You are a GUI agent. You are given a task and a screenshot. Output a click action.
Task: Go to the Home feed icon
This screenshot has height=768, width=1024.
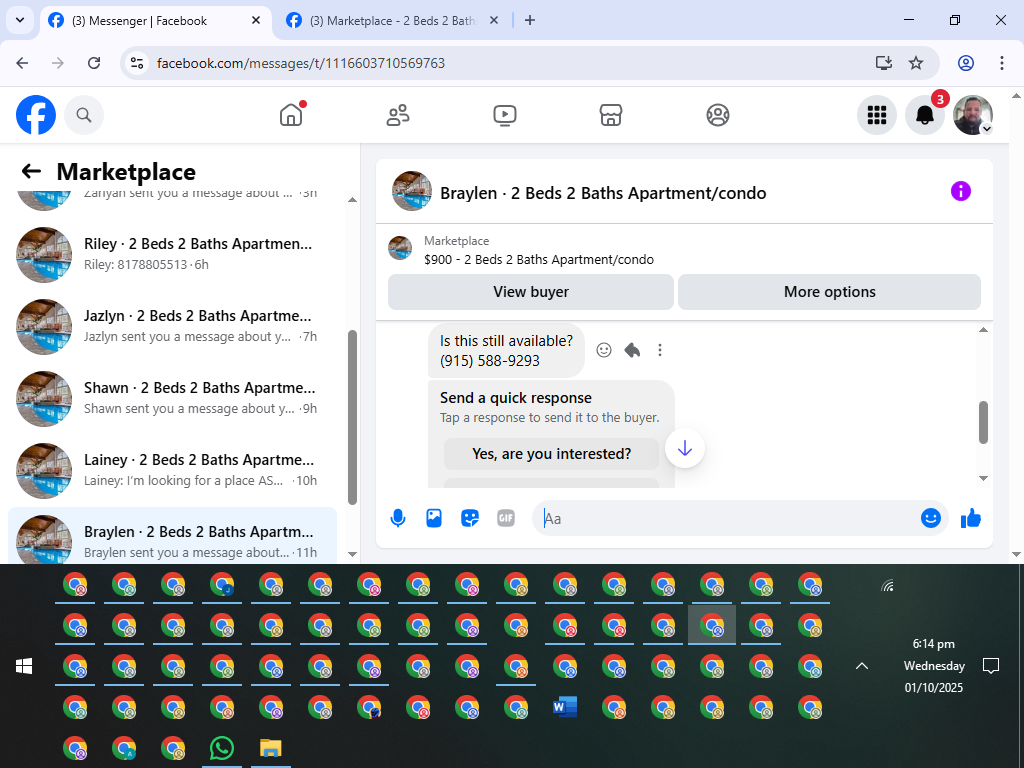coord(291,115)
